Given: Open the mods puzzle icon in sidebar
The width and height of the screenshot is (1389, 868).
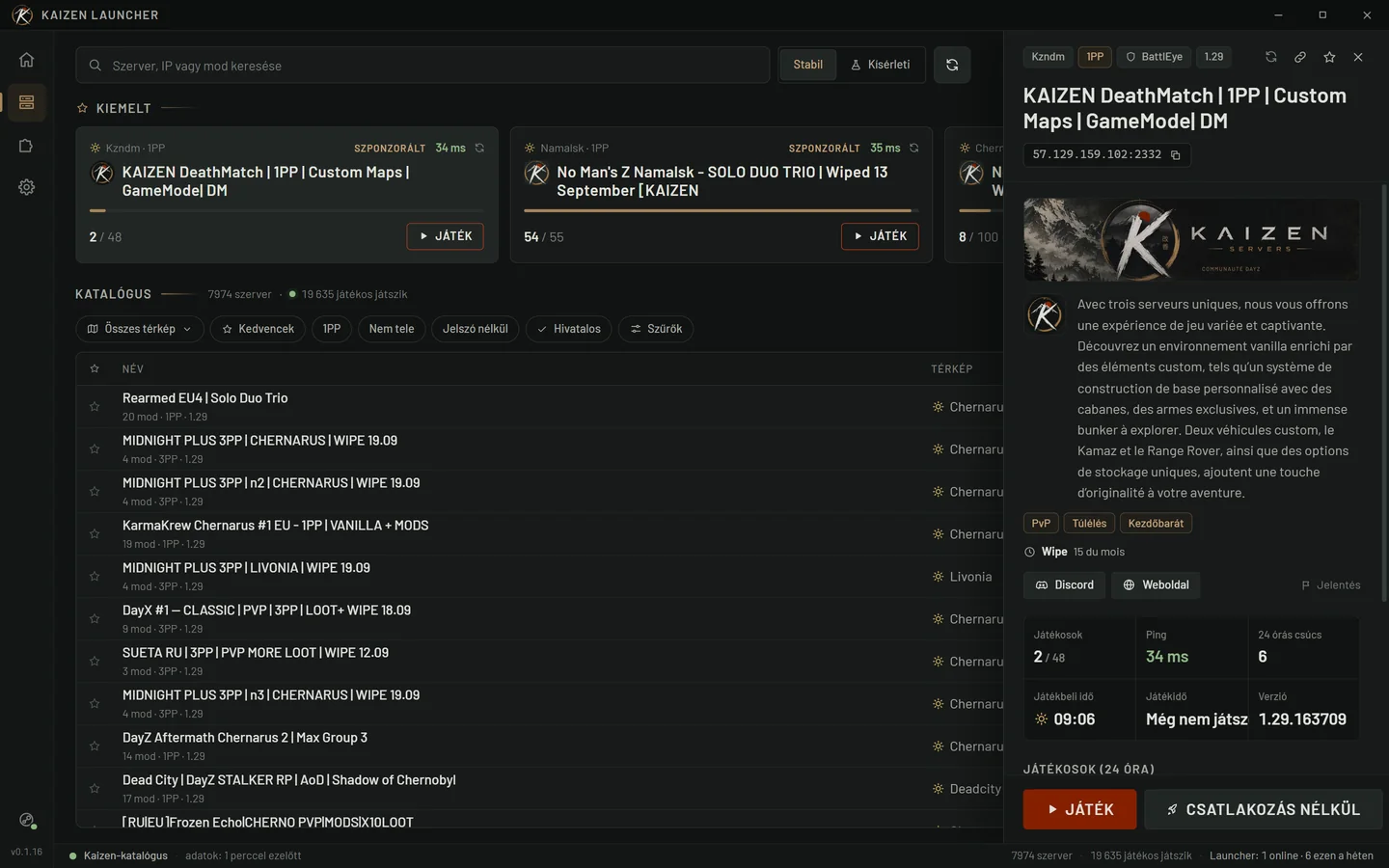Looking at the screenshot, I should 26,146.
